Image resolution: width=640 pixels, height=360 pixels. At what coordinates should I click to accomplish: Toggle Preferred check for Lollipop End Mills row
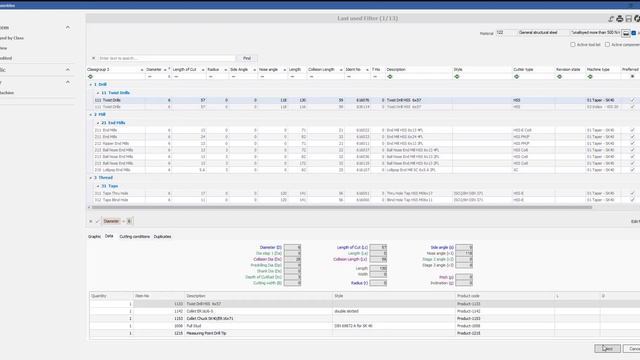(x=632, y=170)
